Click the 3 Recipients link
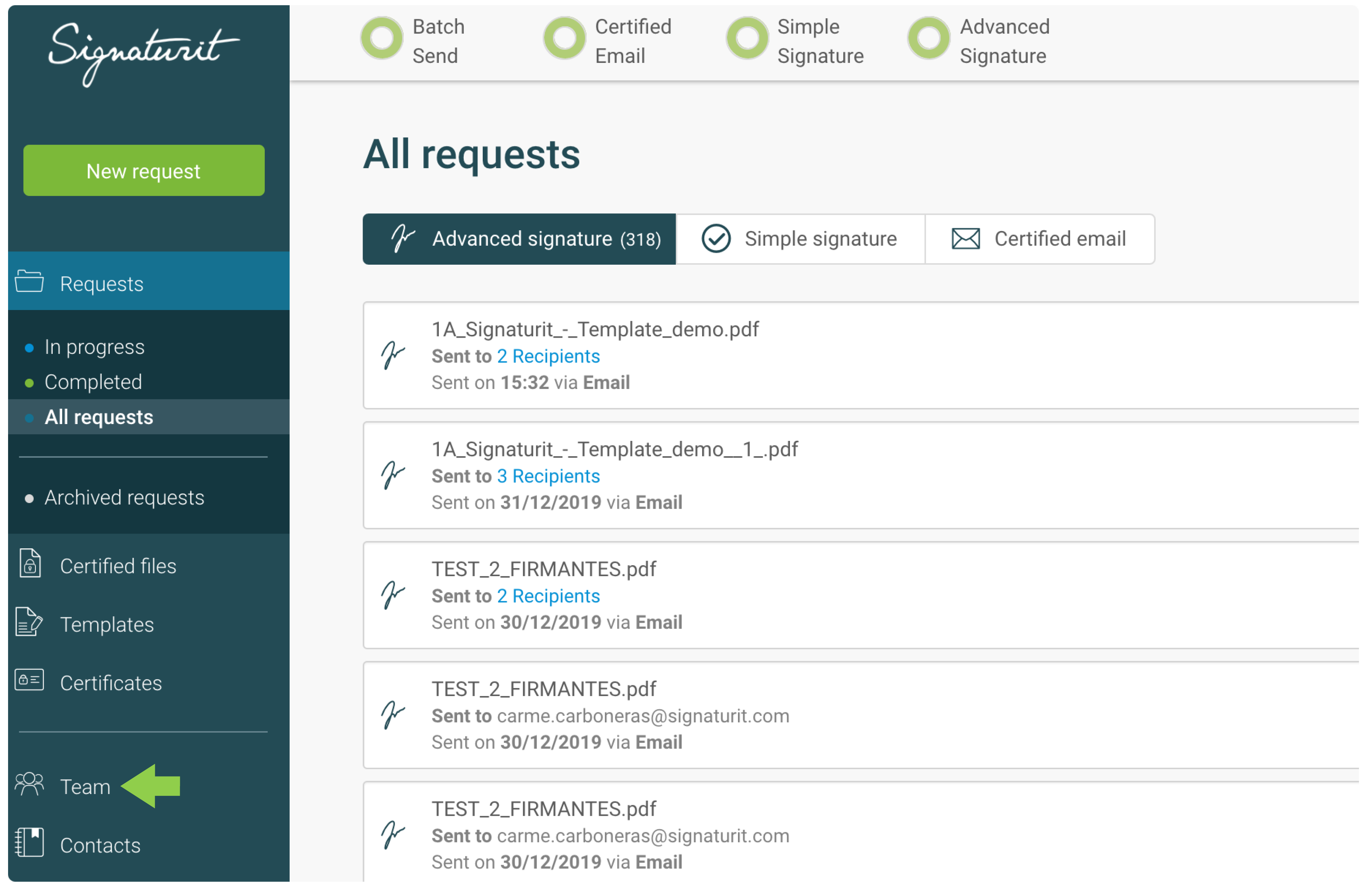 click(x=549, y=477)
